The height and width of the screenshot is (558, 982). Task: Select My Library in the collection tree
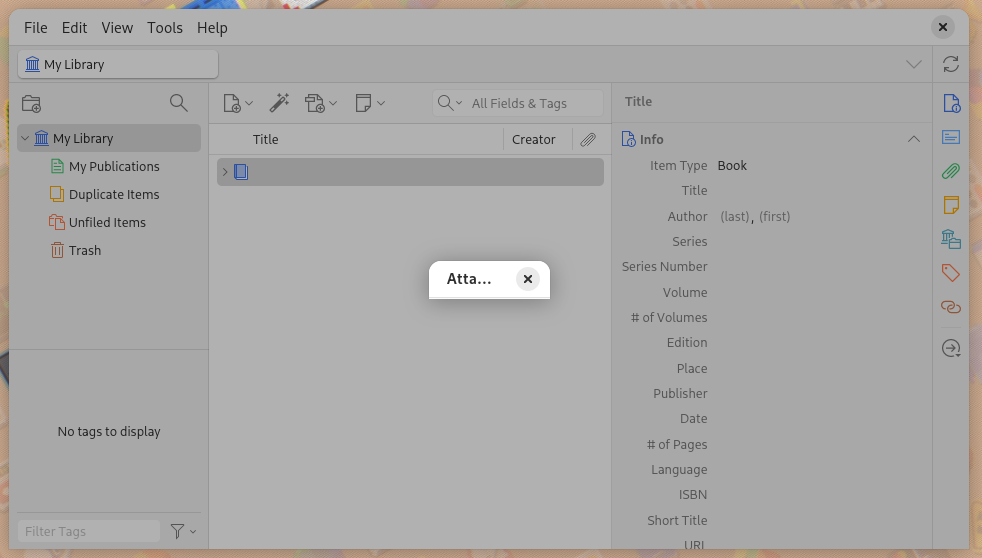pyautogui.click(x=109, y=138)
